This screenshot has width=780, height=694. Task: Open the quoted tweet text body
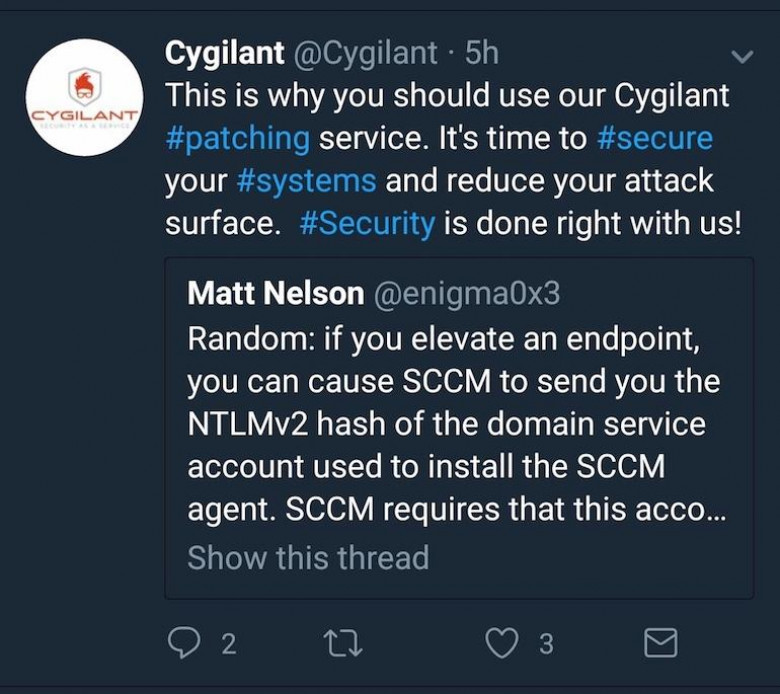[457, 423]
